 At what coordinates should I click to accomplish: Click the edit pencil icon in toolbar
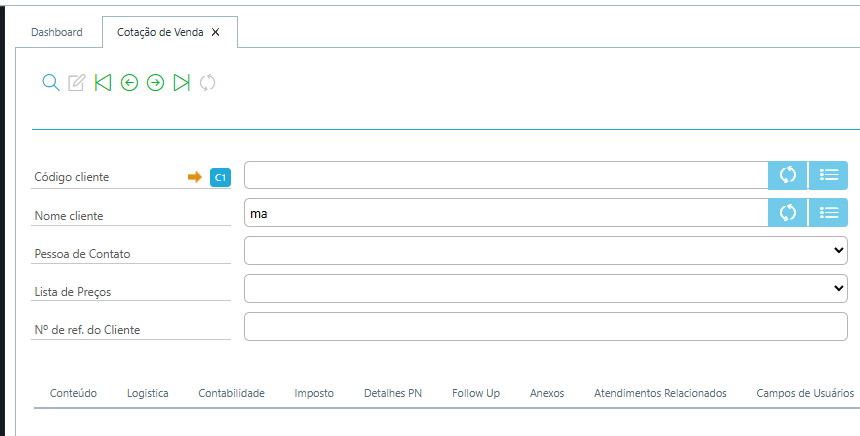pos(77,83)
